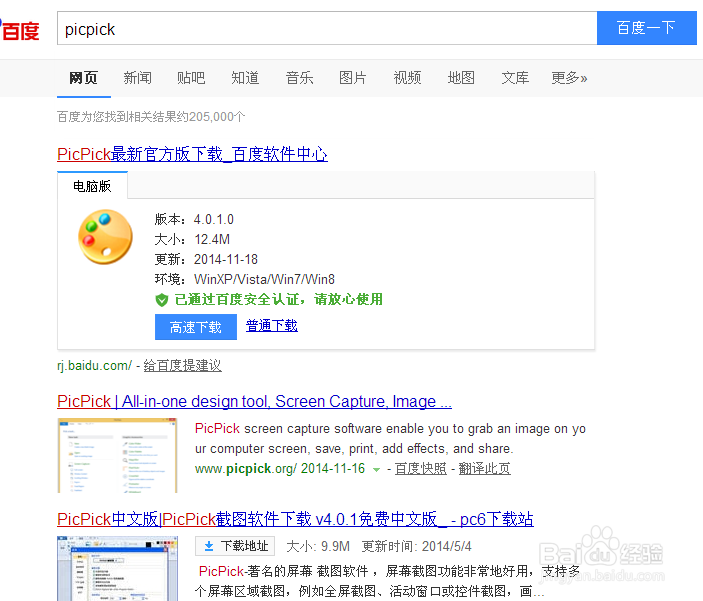Click the WinXP/Vista/Win7/Win8 environment text
The width and height of the screenshot is (703, 601).
point(265,279)
